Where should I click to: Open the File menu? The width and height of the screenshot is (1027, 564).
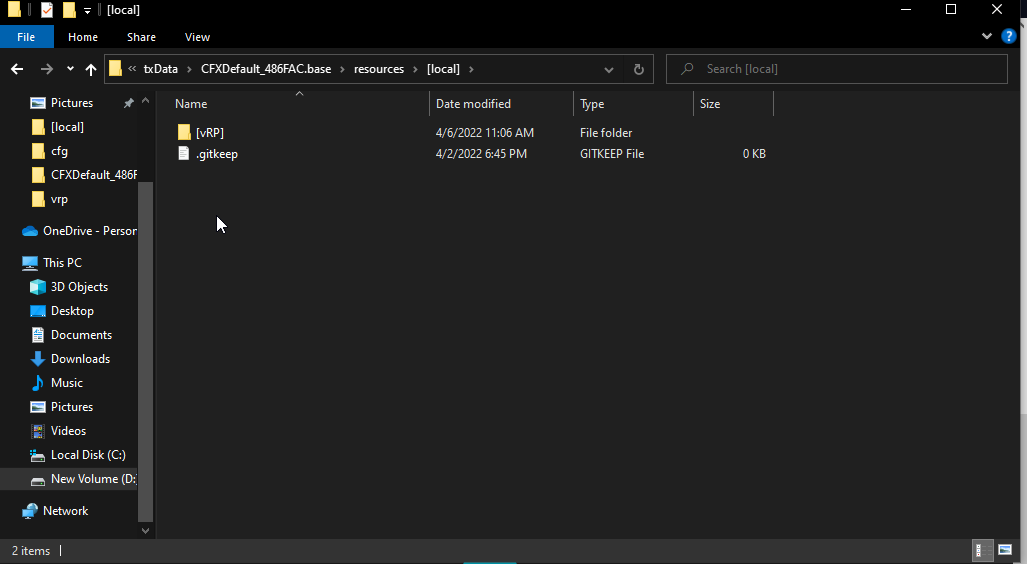coord(26,37)
